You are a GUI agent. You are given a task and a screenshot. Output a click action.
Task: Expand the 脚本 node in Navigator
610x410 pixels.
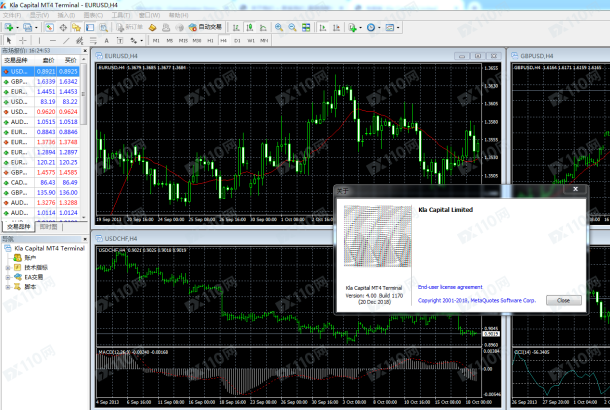7,287
